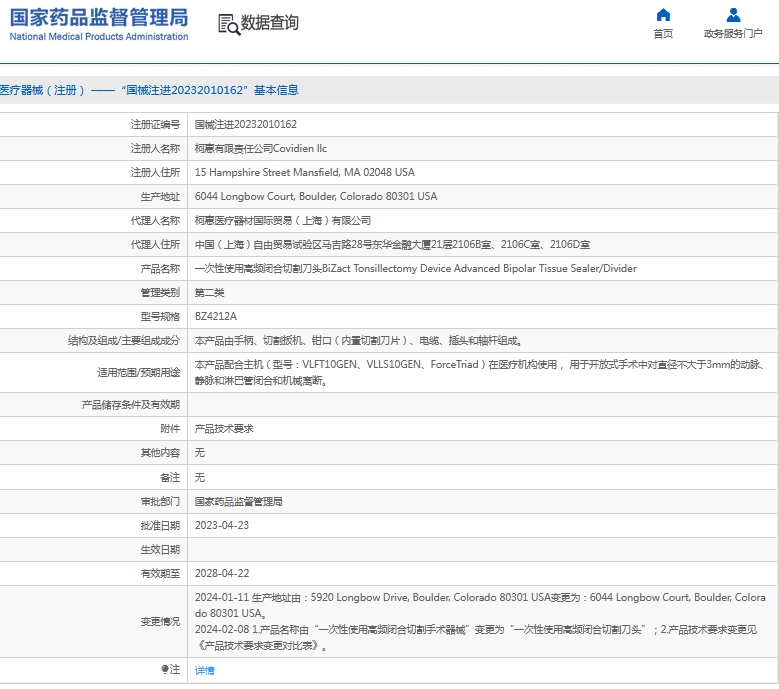
Task: Click the 有效期至 row label
Action: [160, 574]
